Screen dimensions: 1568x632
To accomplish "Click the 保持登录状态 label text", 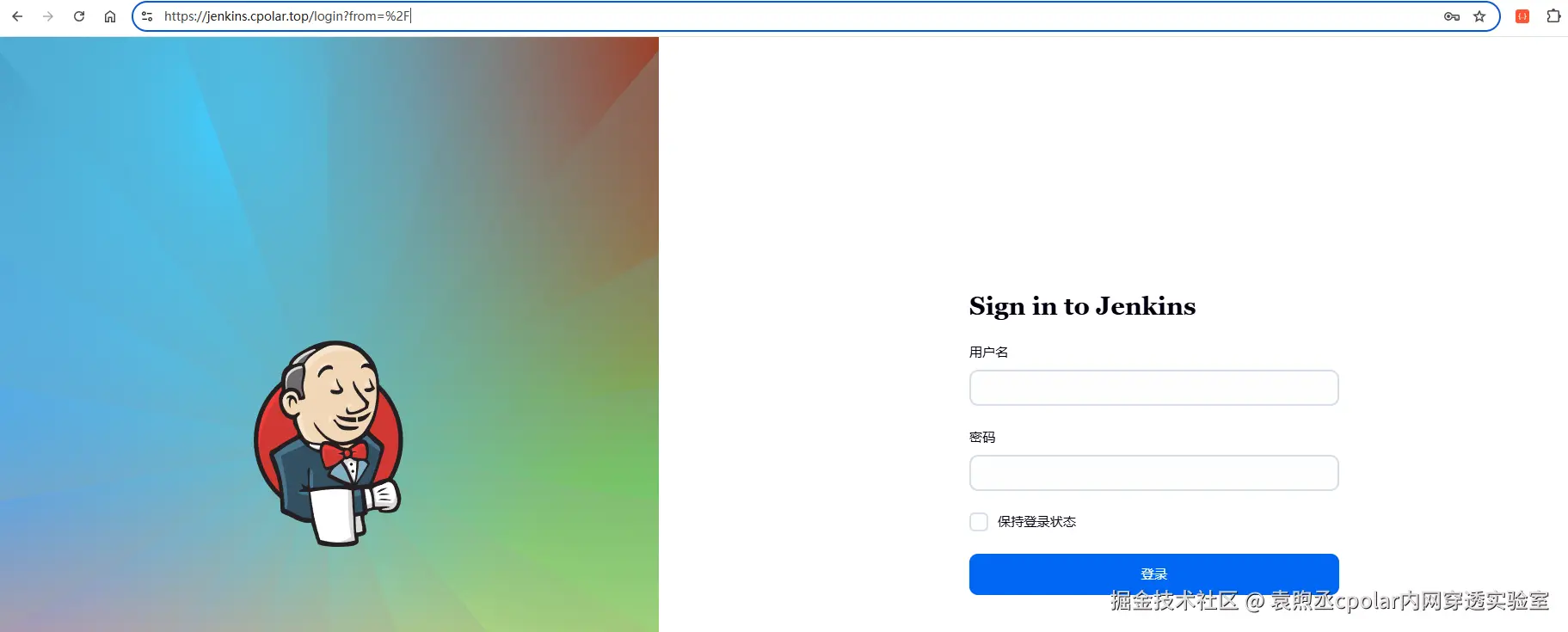I will [x=1036, y=522].
